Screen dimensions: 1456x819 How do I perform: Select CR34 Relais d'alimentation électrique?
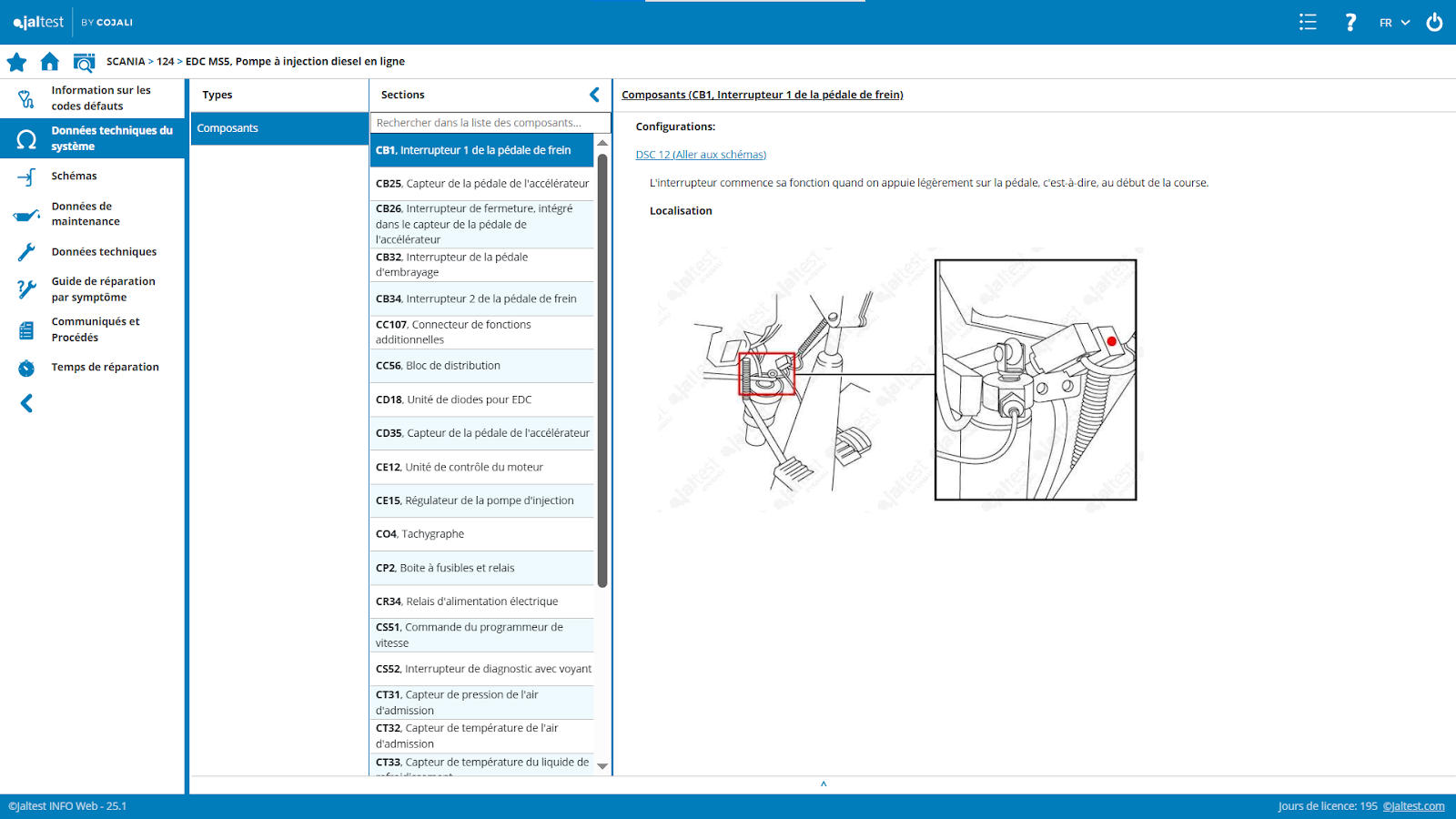[x=482, y=602]
